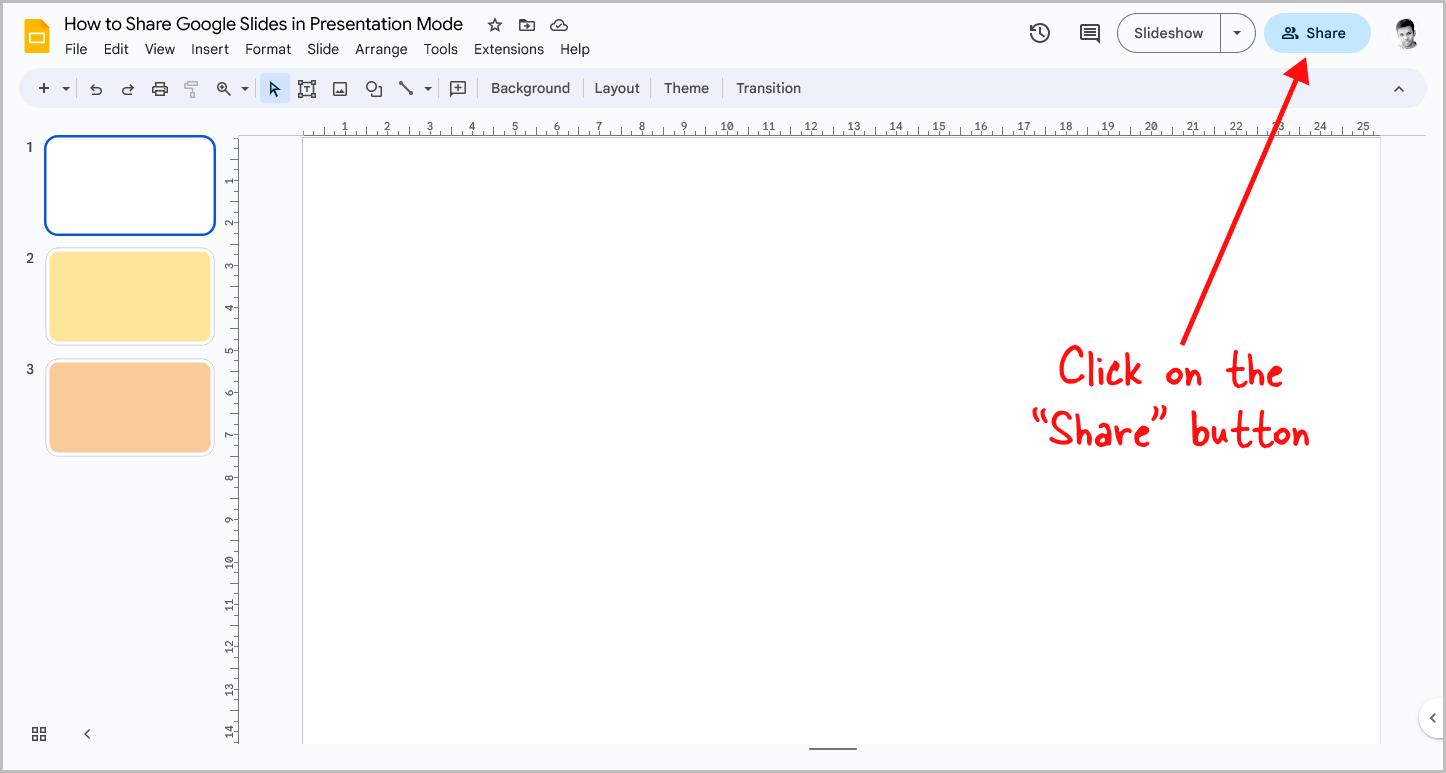Toggle the Select arrow tool

(x=274, y=88)
